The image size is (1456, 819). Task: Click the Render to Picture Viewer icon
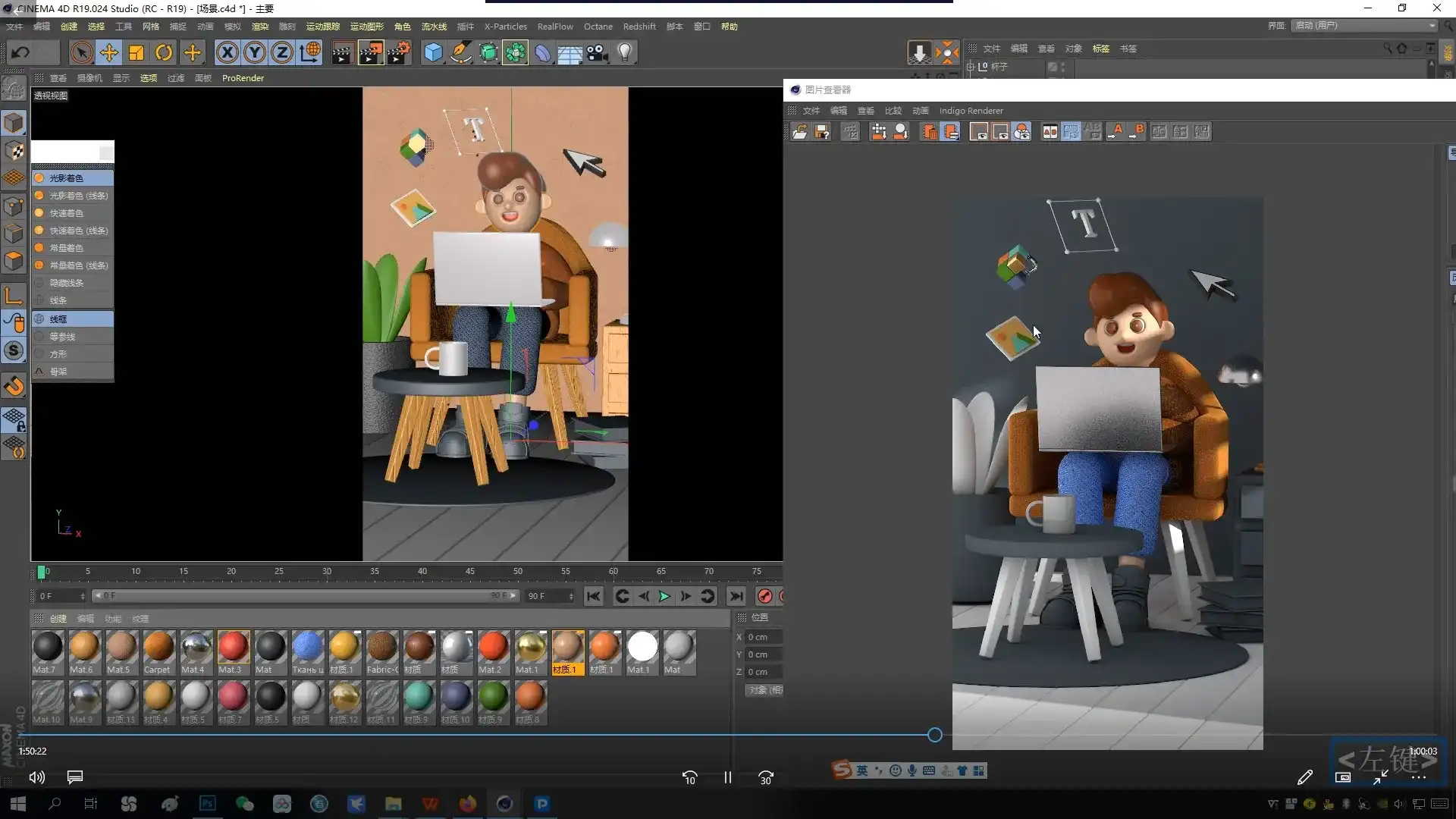point(371,52)
